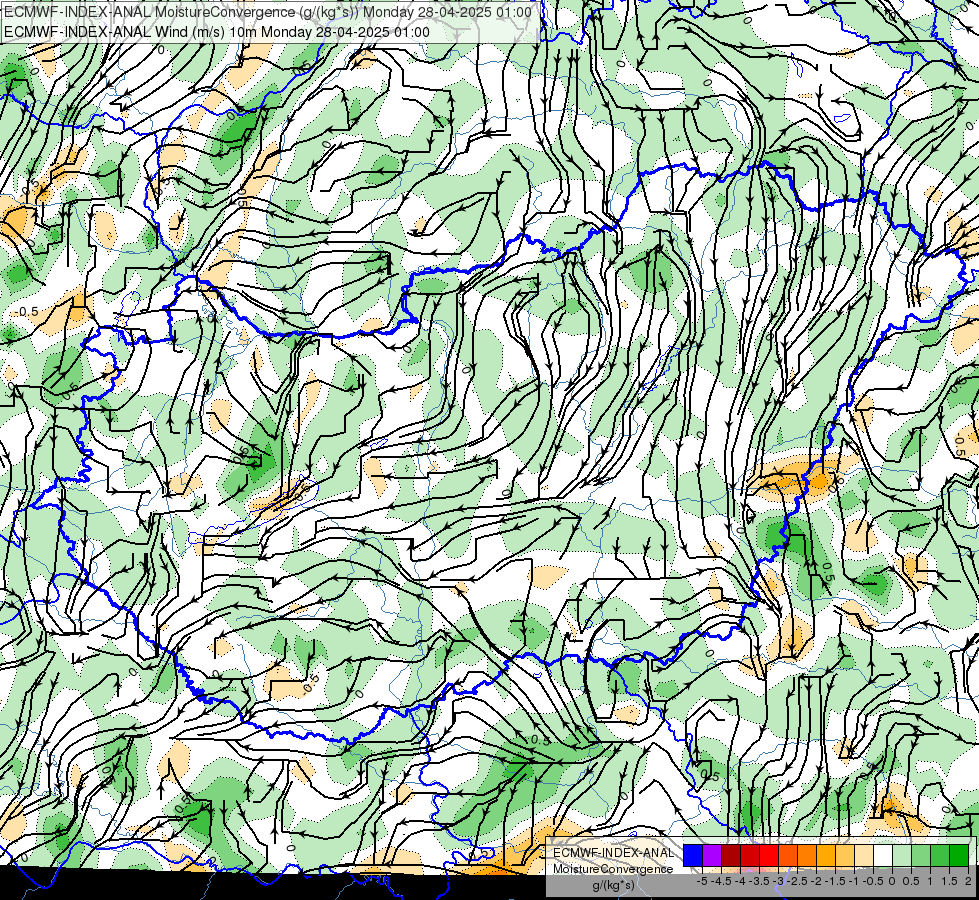Image resolution: width=979 pixels, height=900 pixels.
Task: Click the legend title ECMWF-INDEX-ANAL
Action: [613, 853]
